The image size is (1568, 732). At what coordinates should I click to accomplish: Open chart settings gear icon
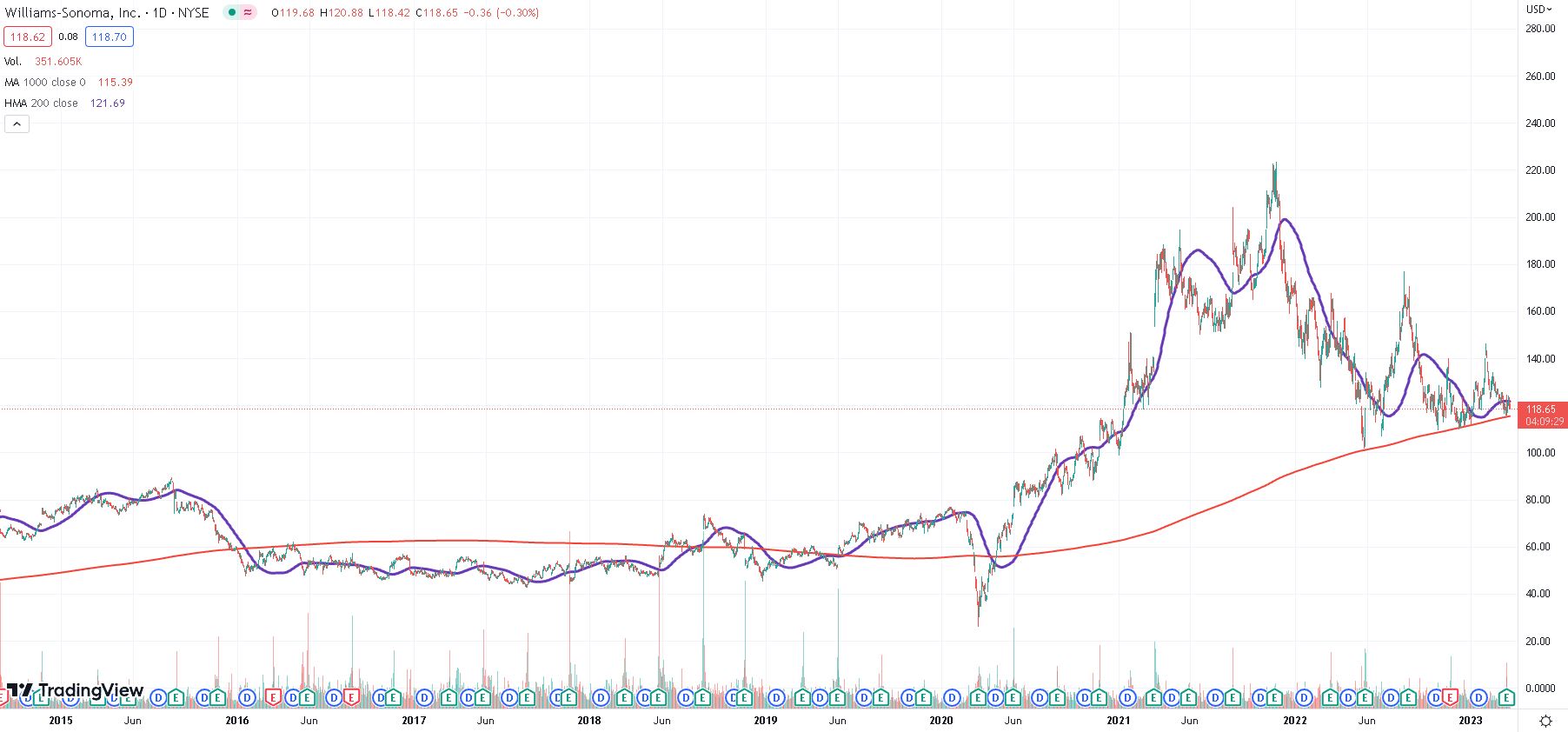[x=1545, y=721]
